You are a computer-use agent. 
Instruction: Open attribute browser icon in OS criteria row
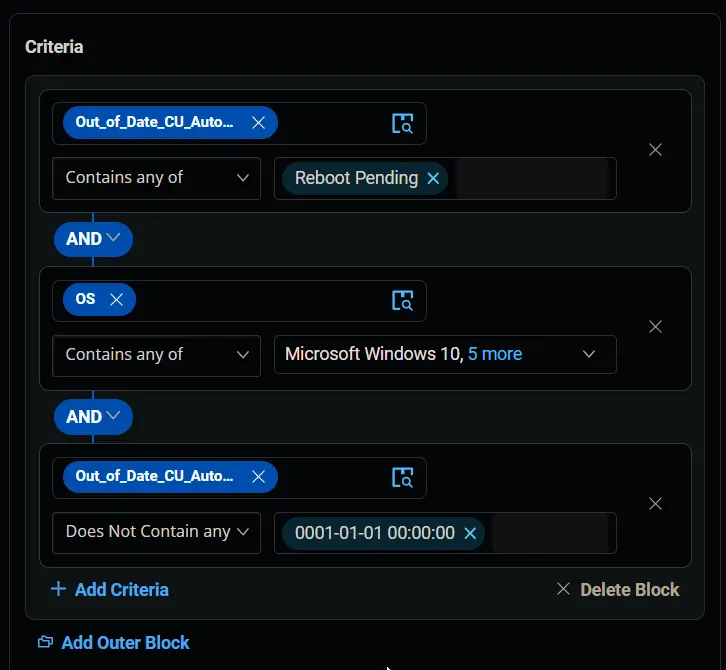[x=402, y=301]
